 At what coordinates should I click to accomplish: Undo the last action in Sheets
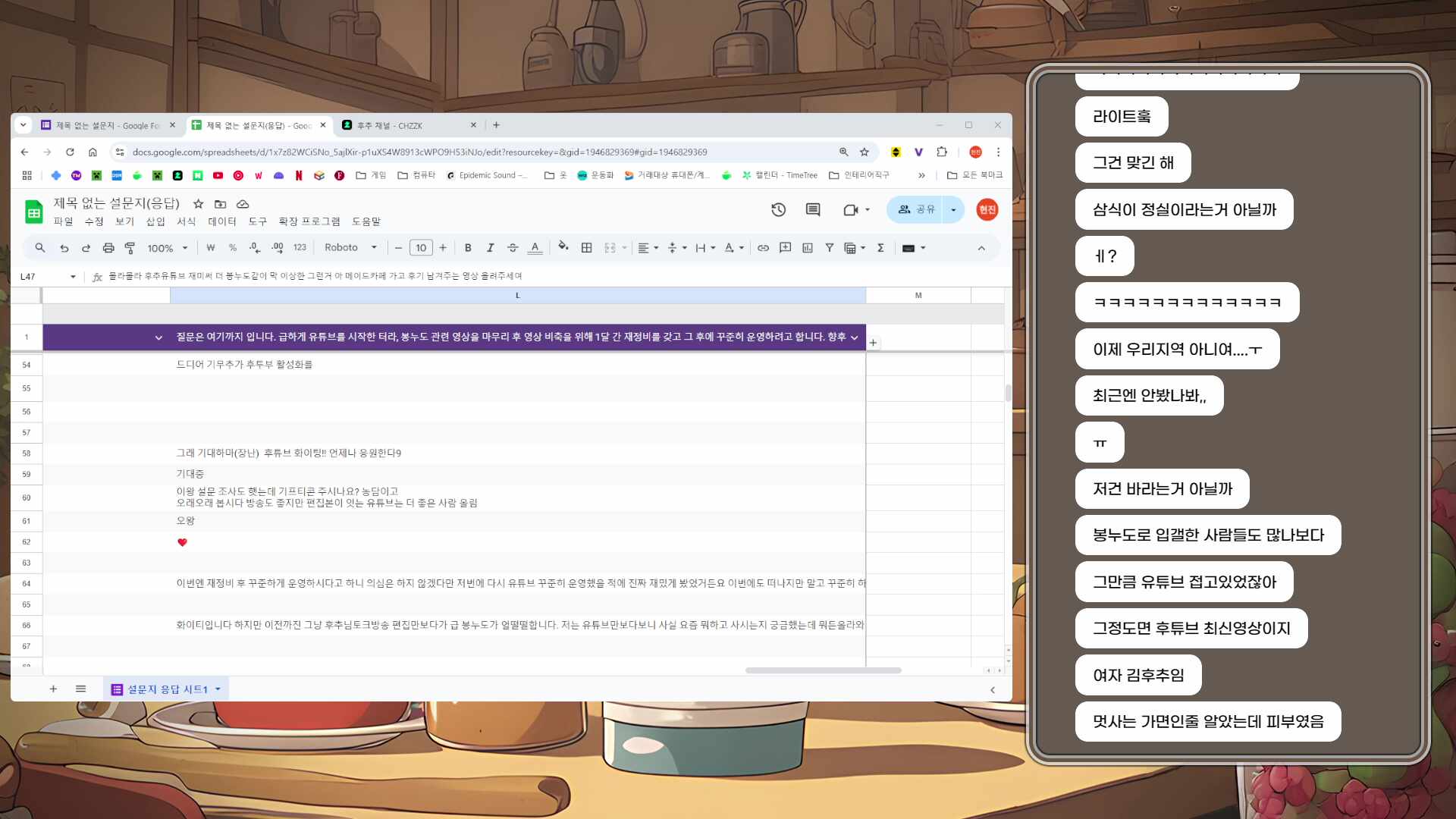coord(64,248)
